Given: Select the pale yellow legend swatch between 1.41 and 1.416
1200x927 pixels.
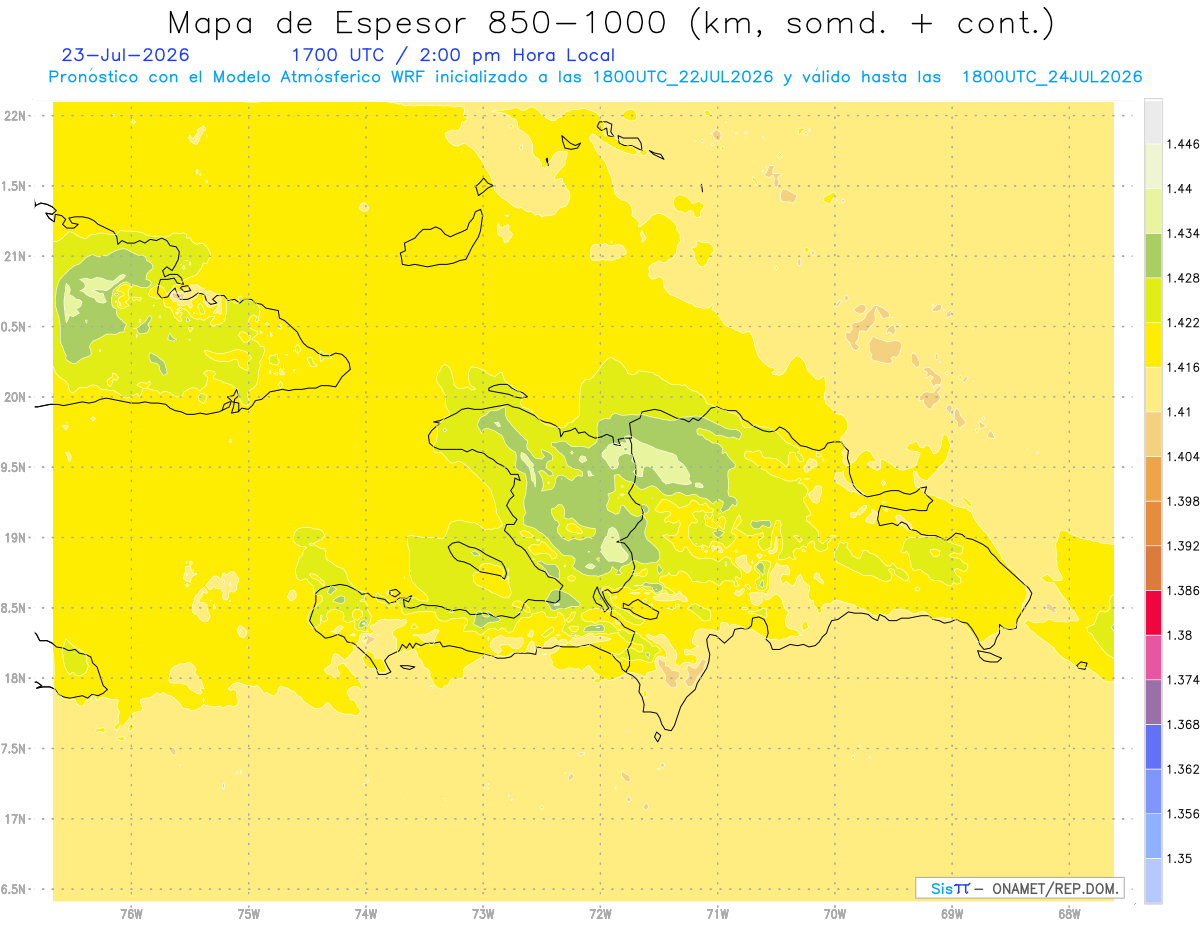Looking at the screenshot, I should (x=1153, y=389).
